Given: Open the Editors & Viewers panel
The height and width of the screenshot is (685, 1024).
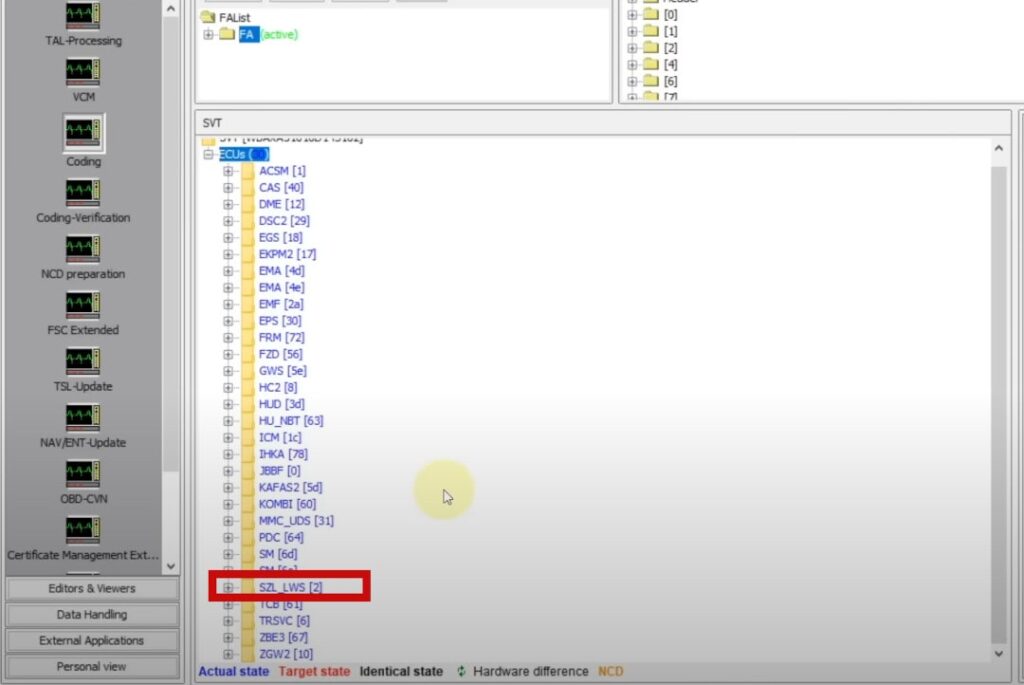Looking at the screenshot, I should (92, 589).
